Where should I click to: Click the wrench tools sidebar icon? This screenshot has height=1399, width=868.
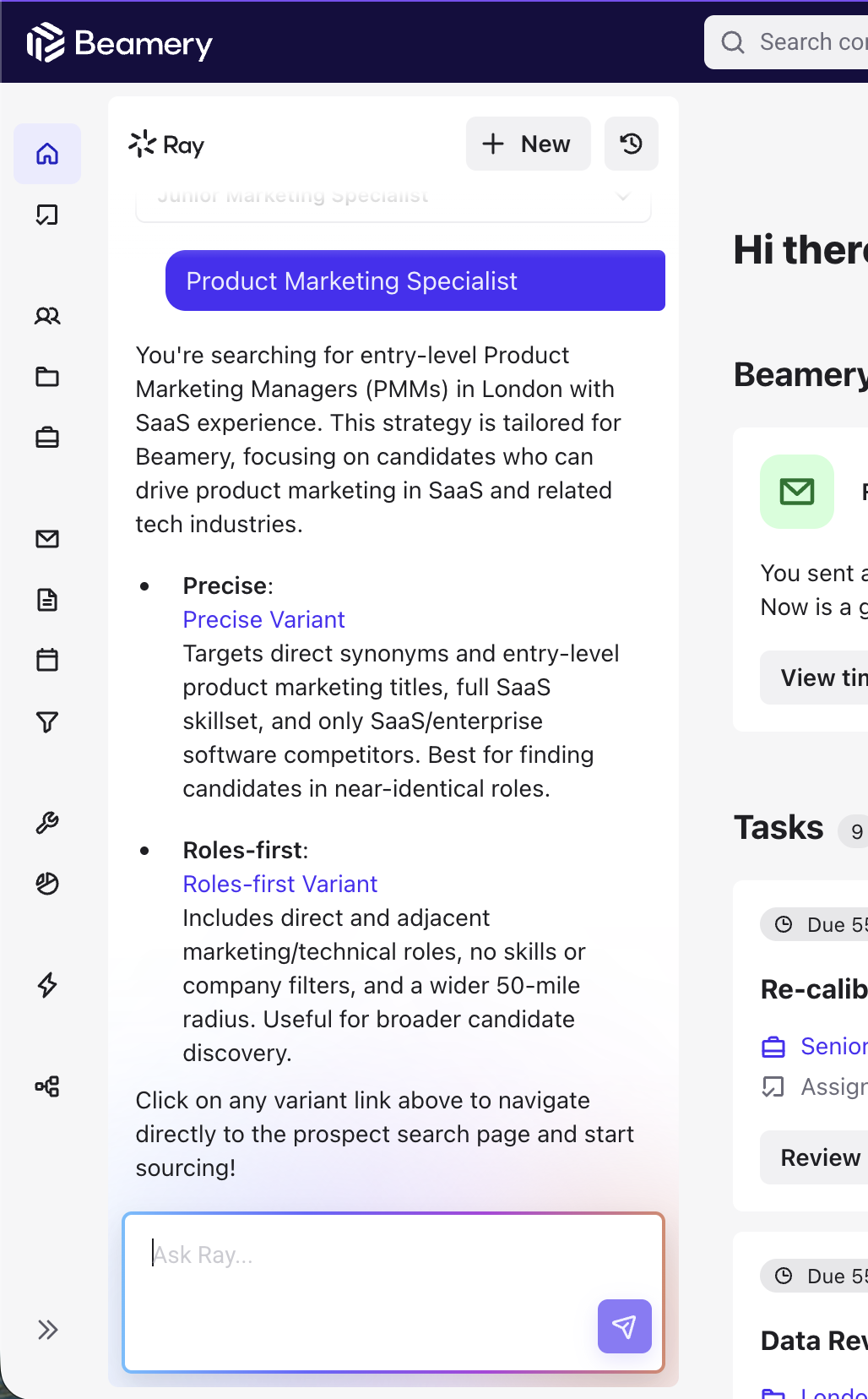pos(47,823)
